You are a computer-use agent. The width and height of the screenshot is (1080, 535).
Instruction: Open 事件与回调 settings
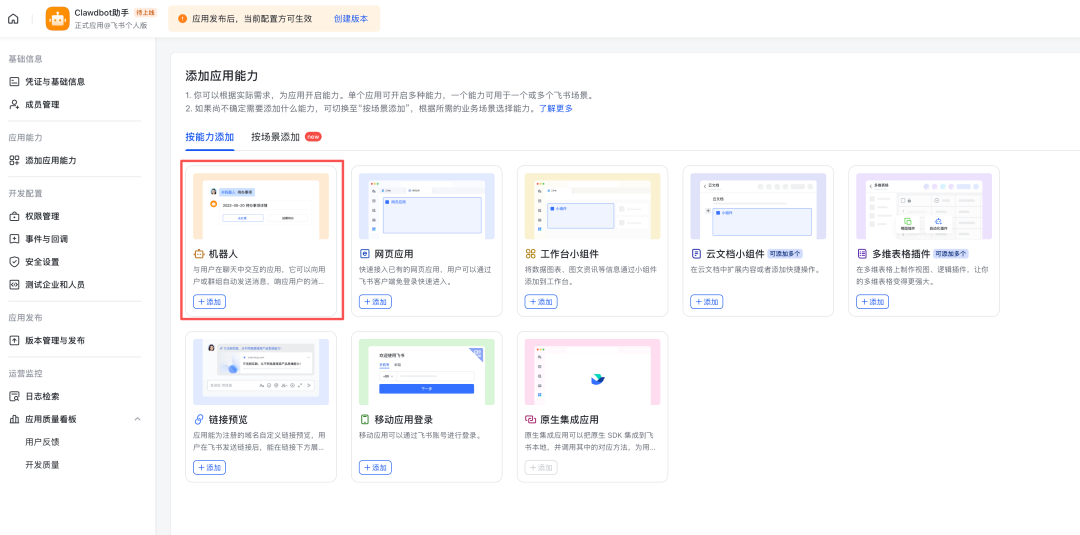point(46,239)
